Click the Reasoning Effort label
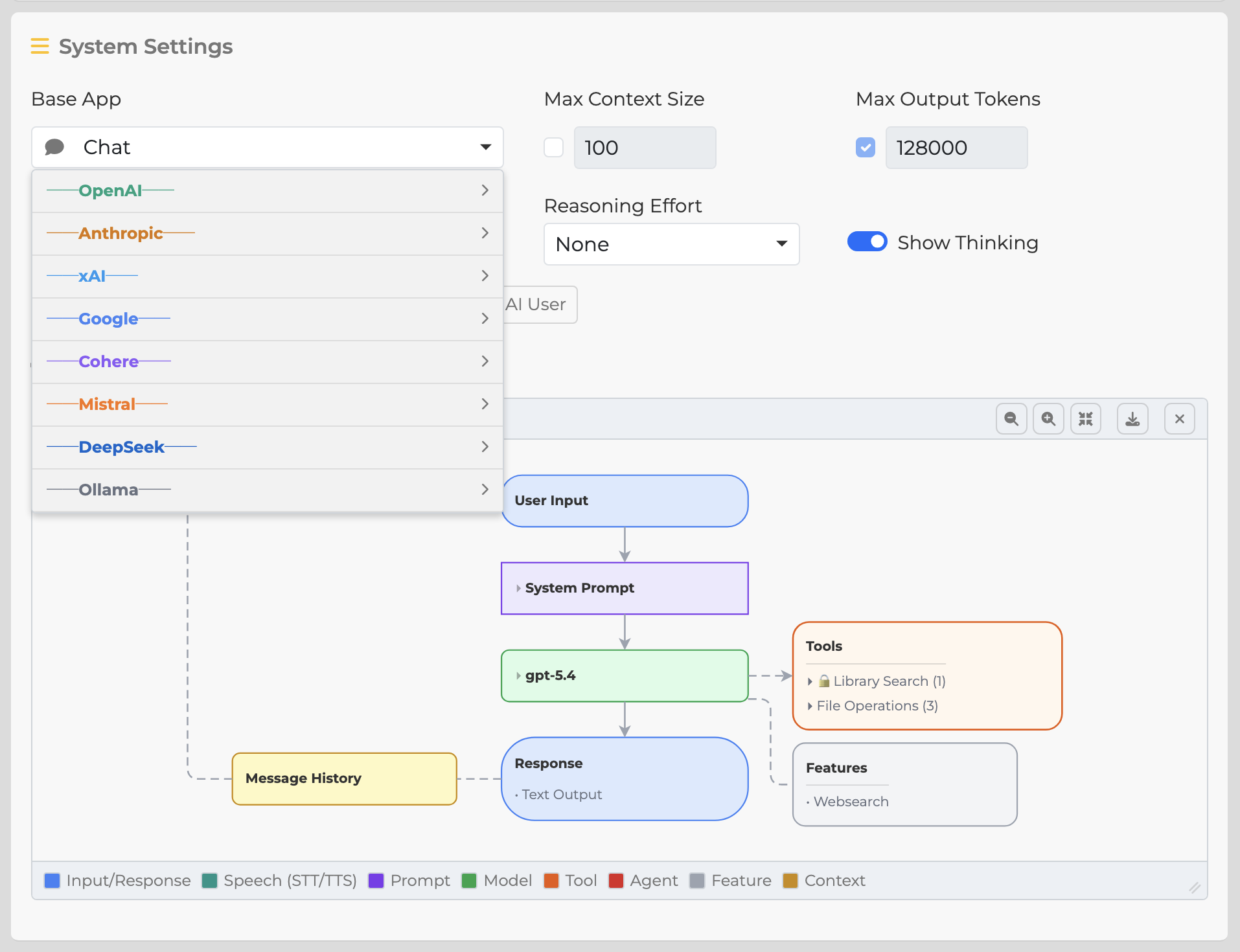Screen dimensions: 1240x952 click(x=623, y=206)
